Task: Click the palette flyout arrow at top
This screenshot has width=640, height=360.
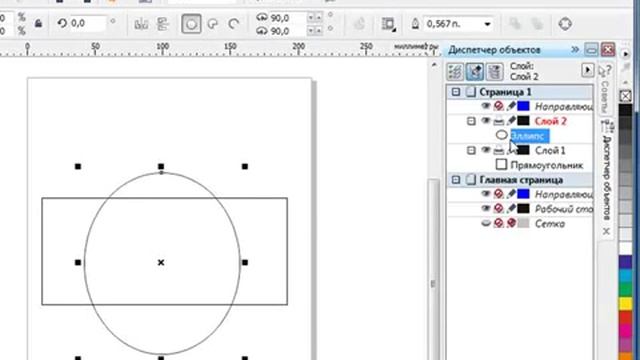Action: point(626,54)
